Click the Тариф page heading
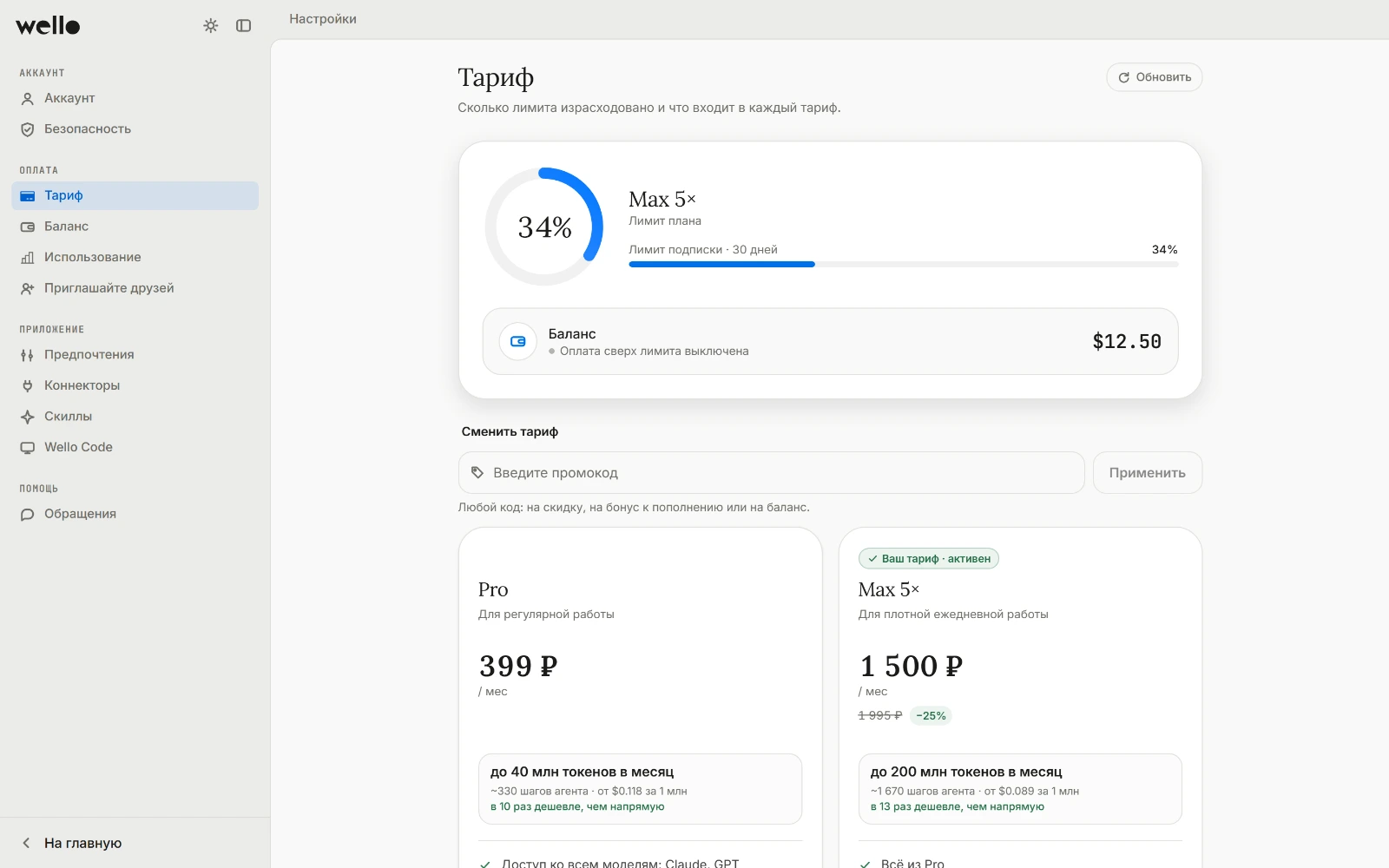This screenshot has height=868, width=1389. tap(496, 78)
